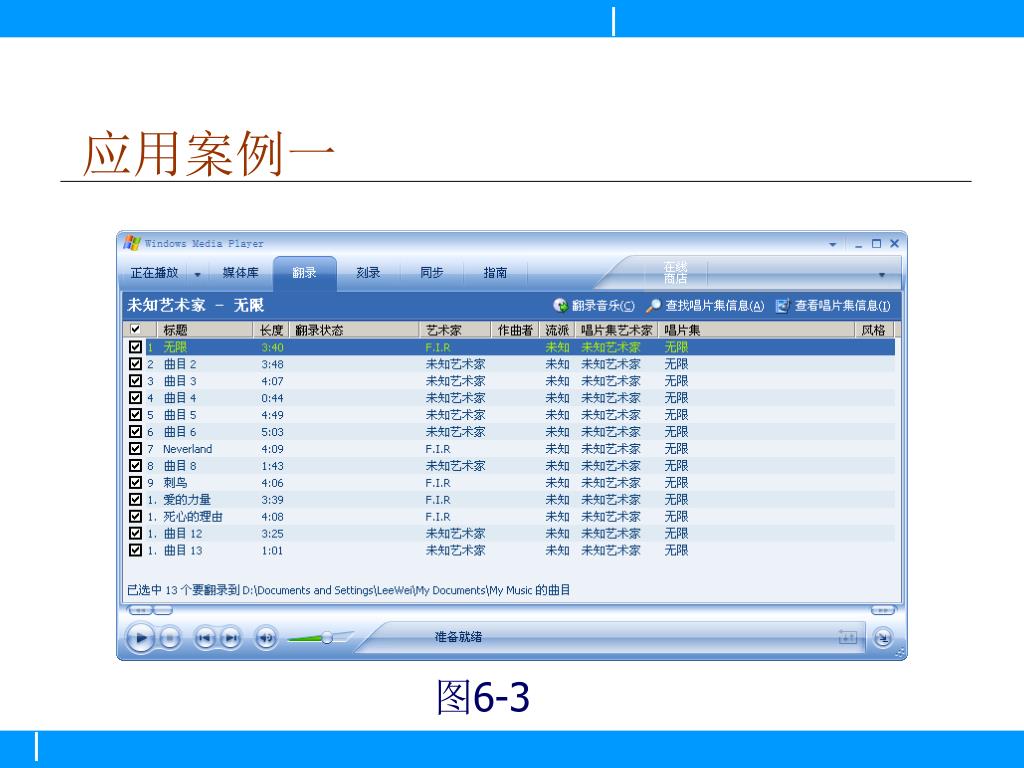Viewport: 1024px width, 768px height.
Task: Open the title bar menu dropdown arrow
Action: [833, 244]
